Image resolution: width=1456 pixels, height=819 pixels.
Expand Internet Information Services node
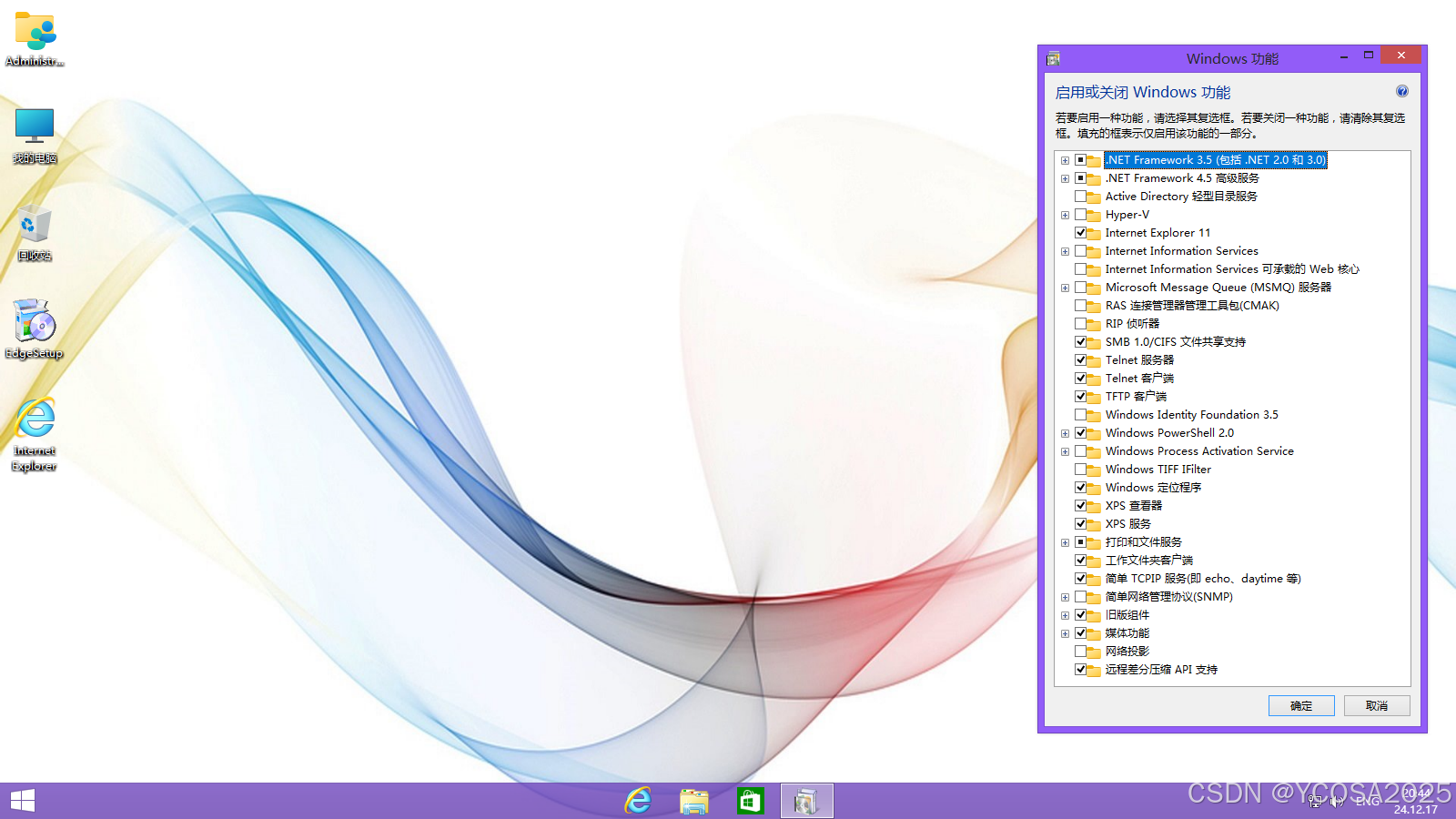coord(1065,251)
